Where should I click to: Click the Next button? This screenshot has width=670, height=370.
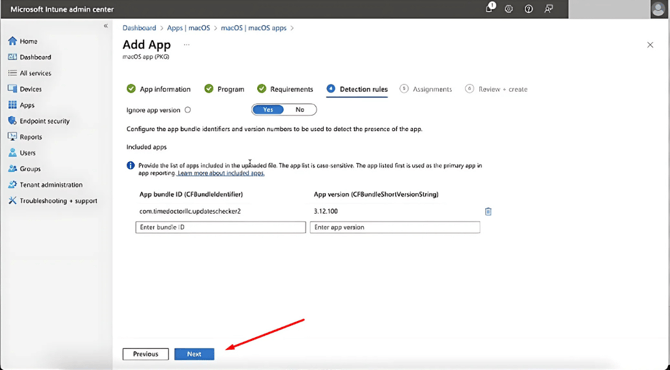click(x=194, y=354)
